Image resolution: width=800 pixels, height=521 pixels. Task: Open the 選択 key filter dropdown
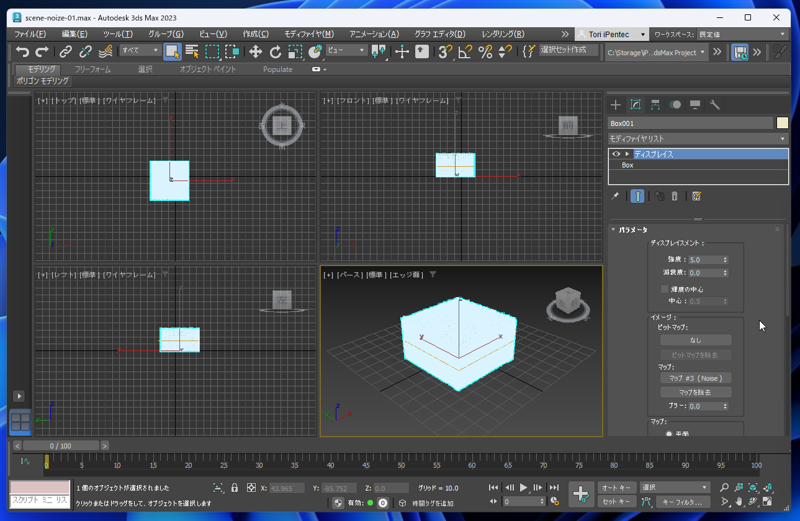pos(674,487)
